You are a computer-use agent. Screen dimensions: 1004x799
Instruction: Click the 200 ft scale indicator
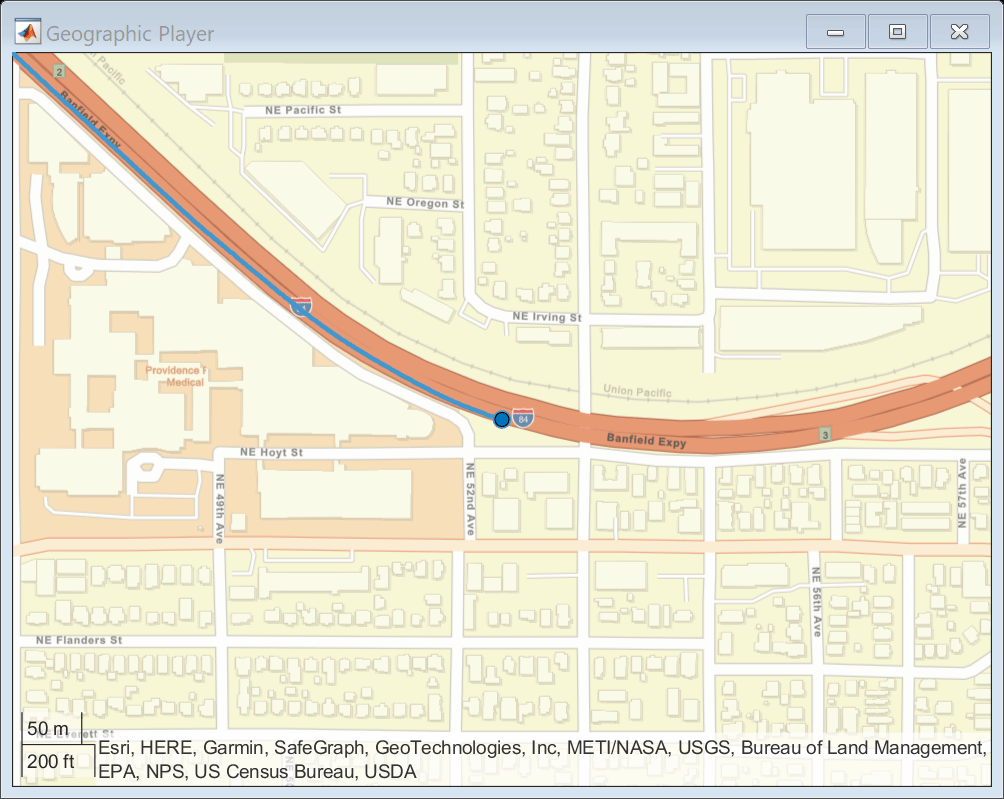click(54, 761)
